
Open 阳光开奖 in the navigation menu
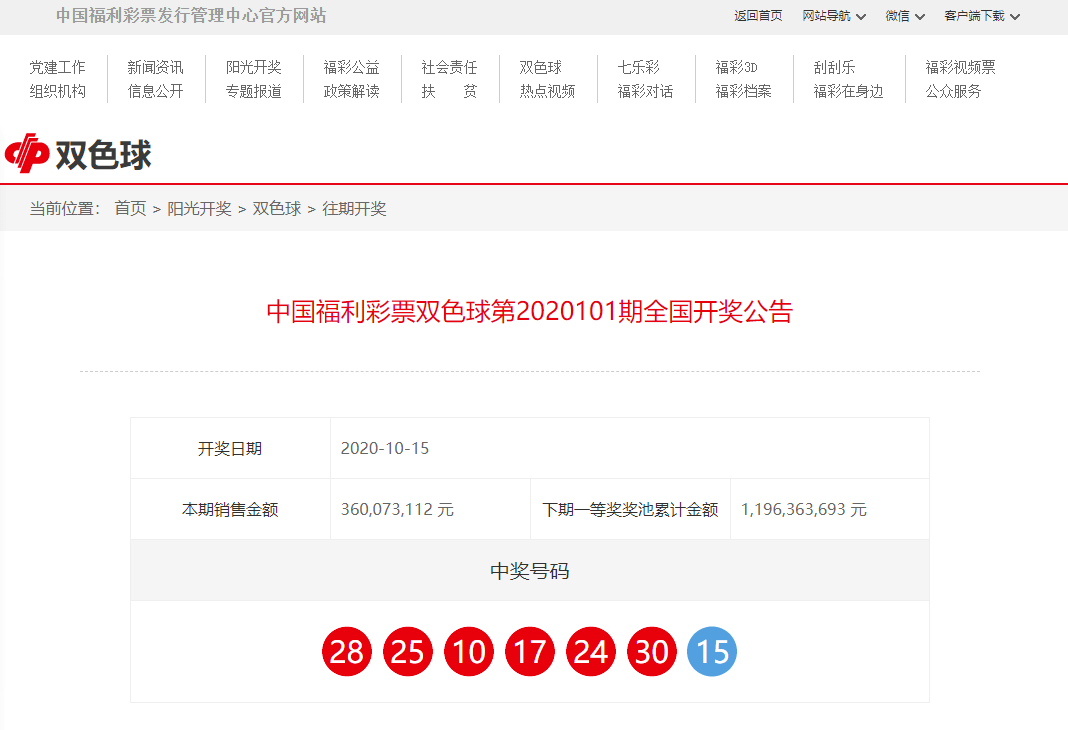click(x=253, y=67)
